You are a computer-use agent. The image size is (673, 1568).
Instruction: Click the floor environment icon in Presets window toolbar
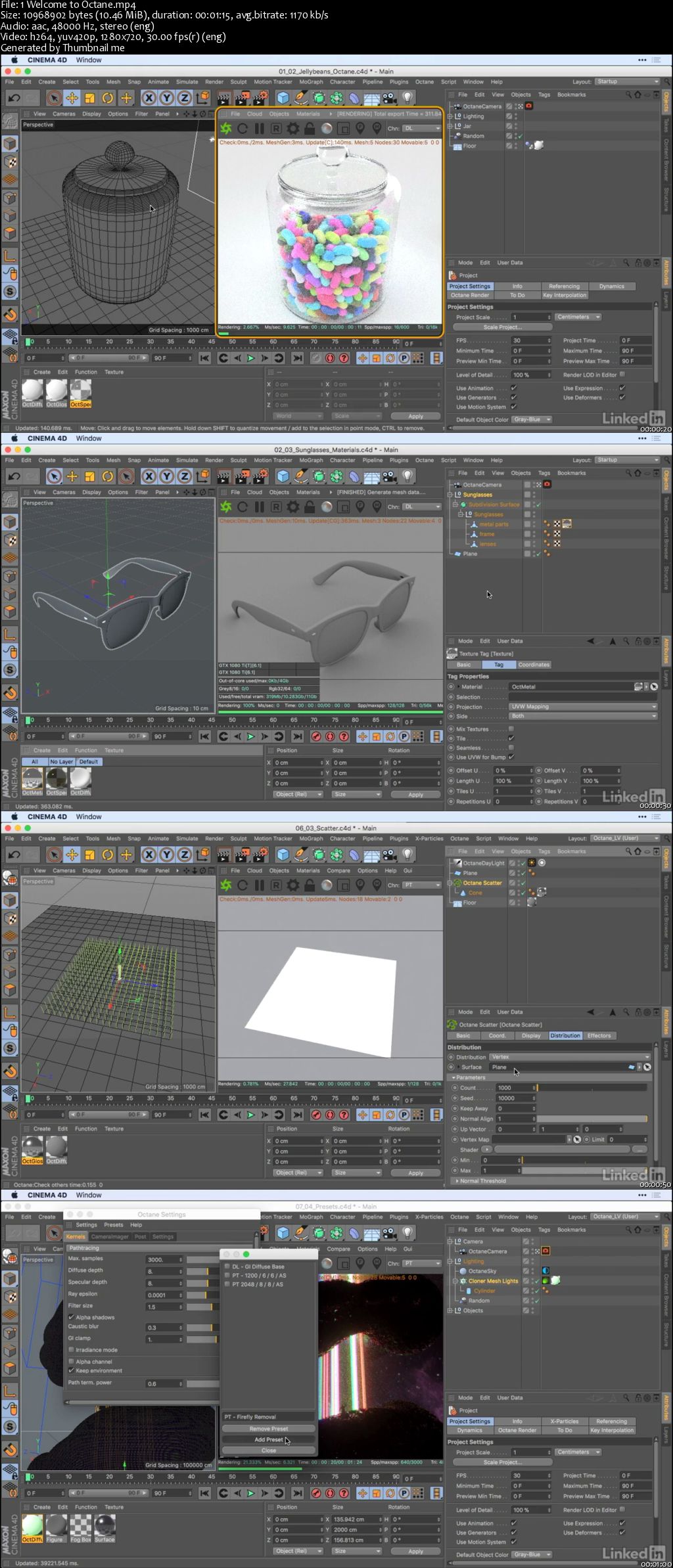pyautogui.click(x=372, y=1233)
